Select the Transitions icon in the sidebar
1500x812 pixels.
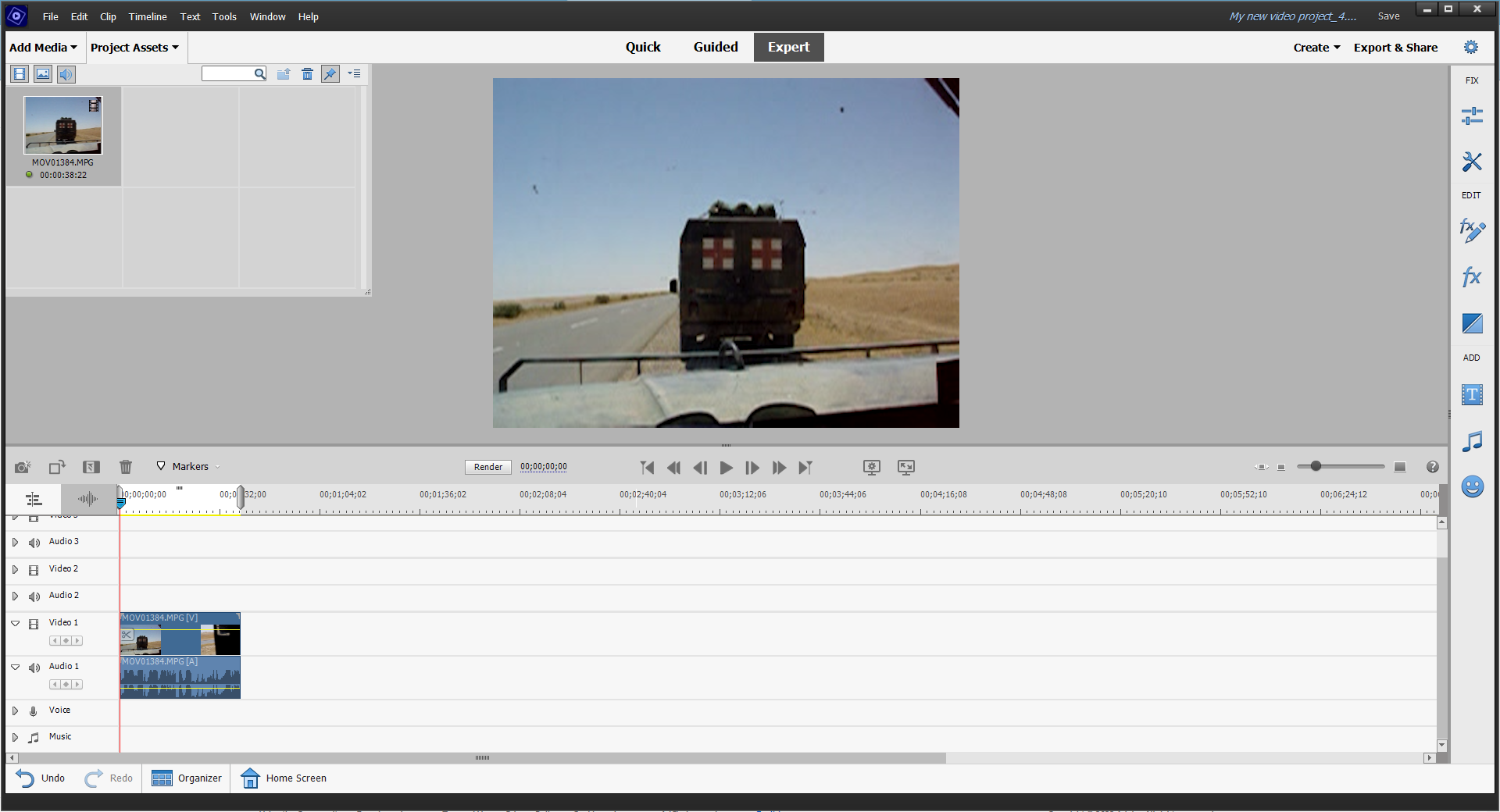[1472, 323]
